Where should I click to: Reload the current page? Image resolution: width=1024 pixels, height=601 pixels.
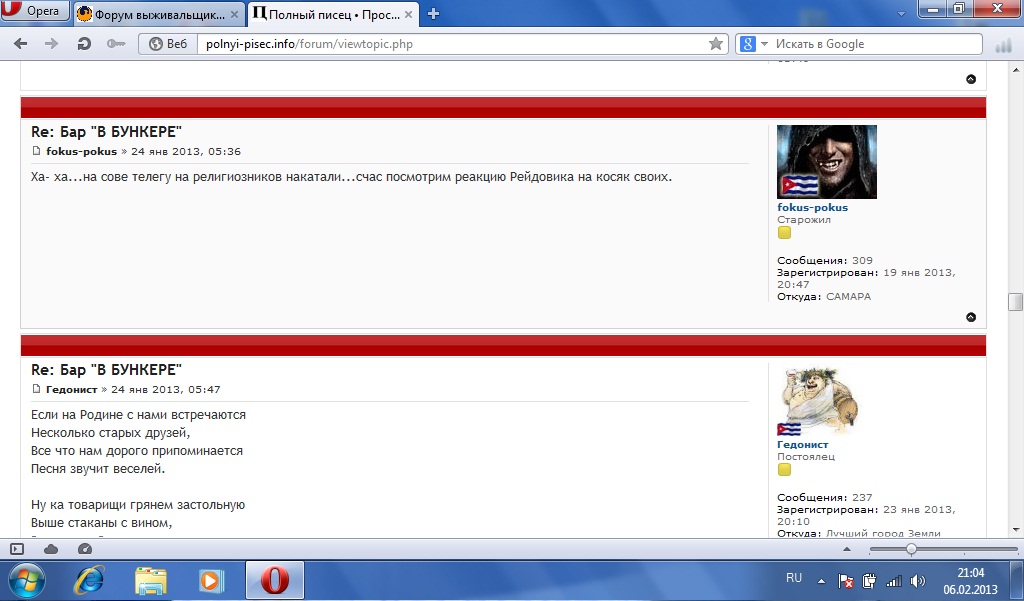tap(84, 44)
